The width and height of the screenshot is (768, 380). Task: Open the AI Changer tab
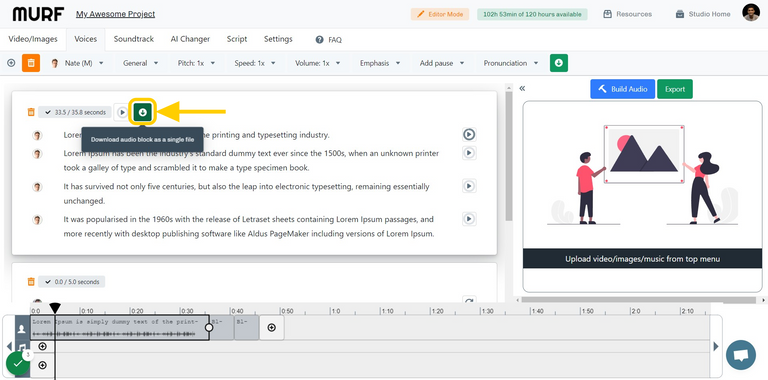pos(190,39)
